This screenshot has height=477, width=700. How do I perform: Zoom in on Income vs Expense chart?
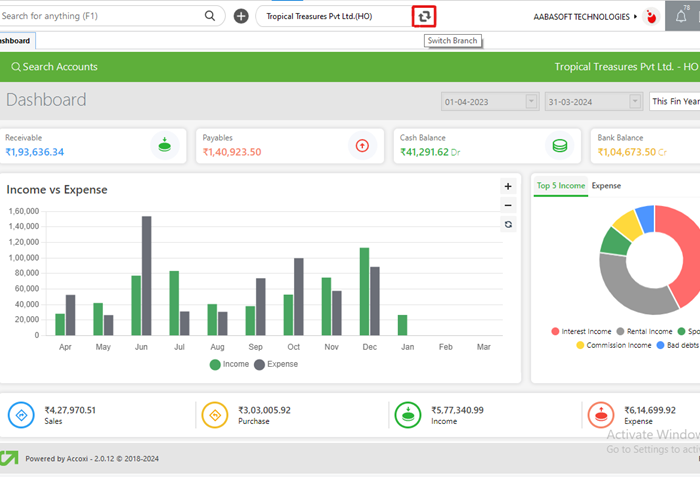coord(508,186)
